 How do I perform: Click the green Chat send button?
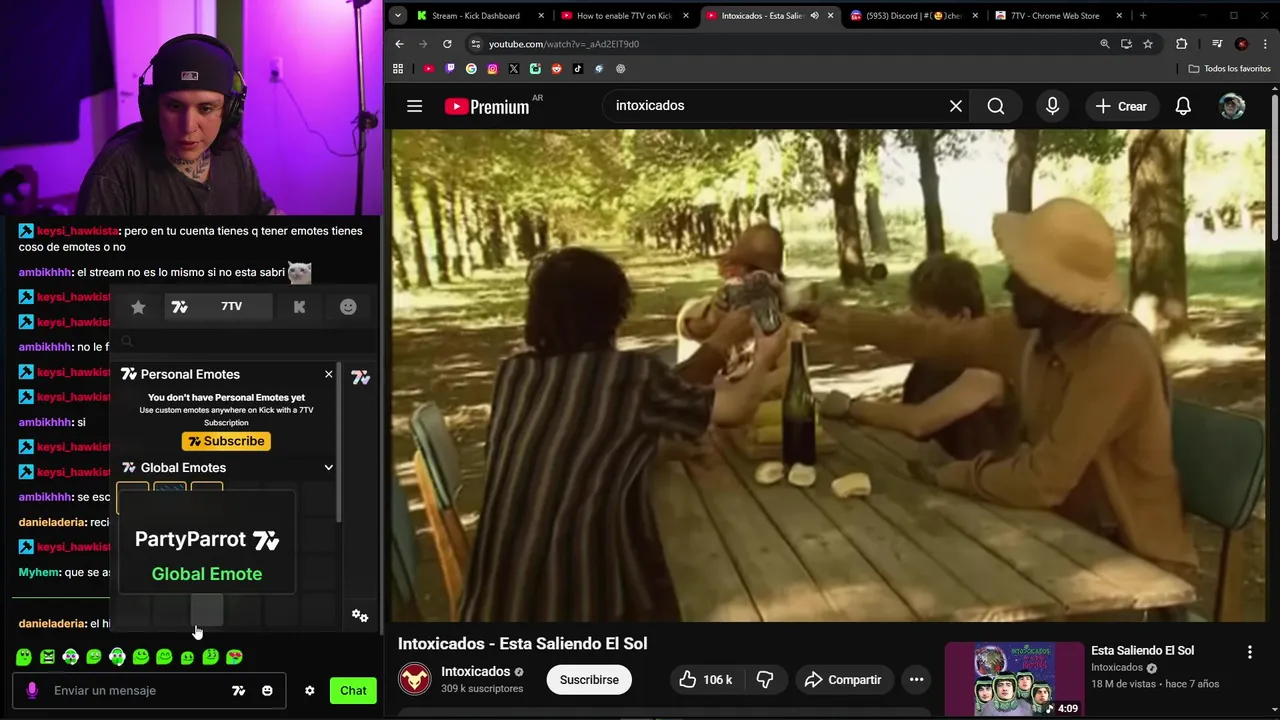(x=353, y=690)
